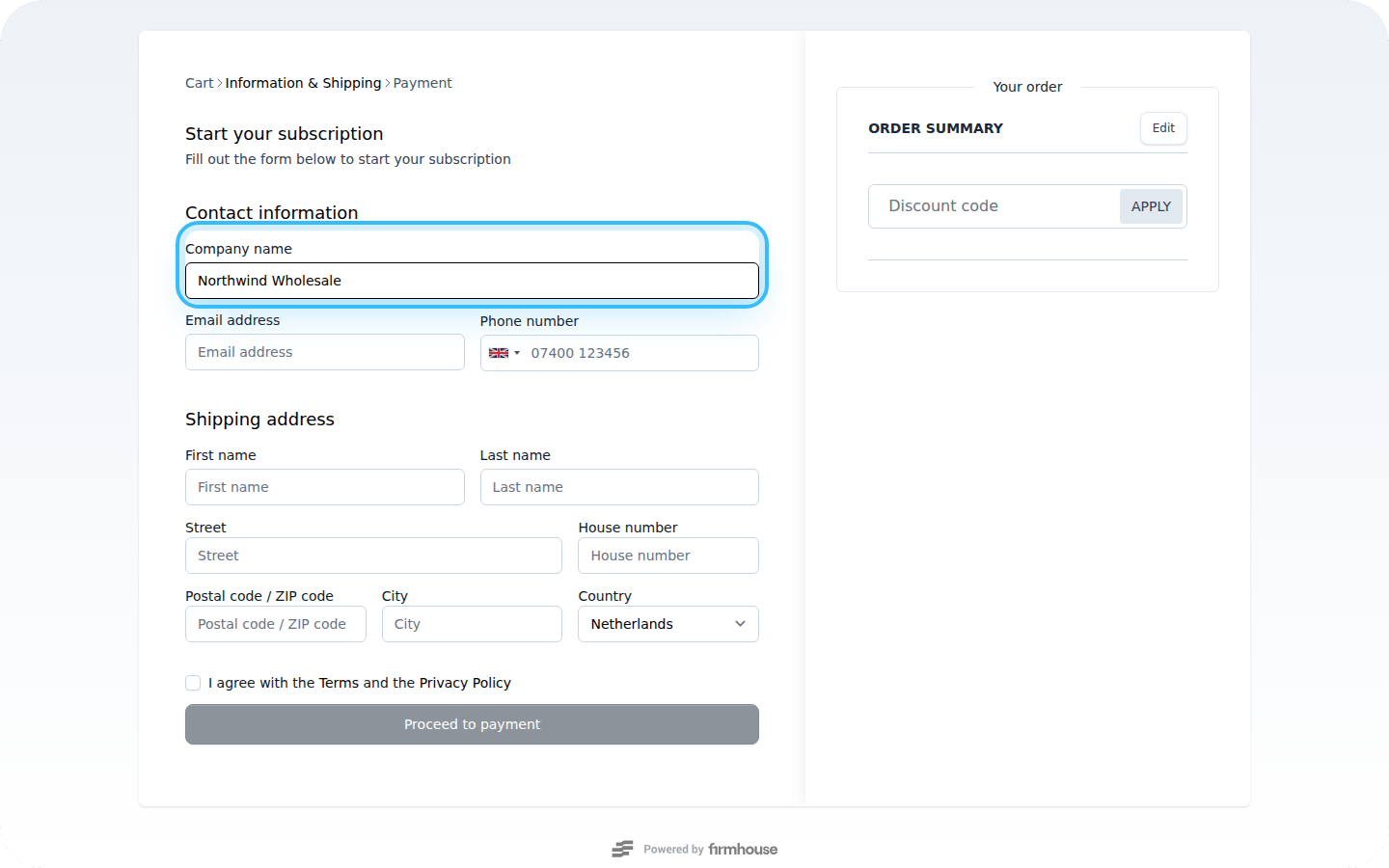
Task: Click the Firmhouse logo icon in footer
Action: (622, 849)
